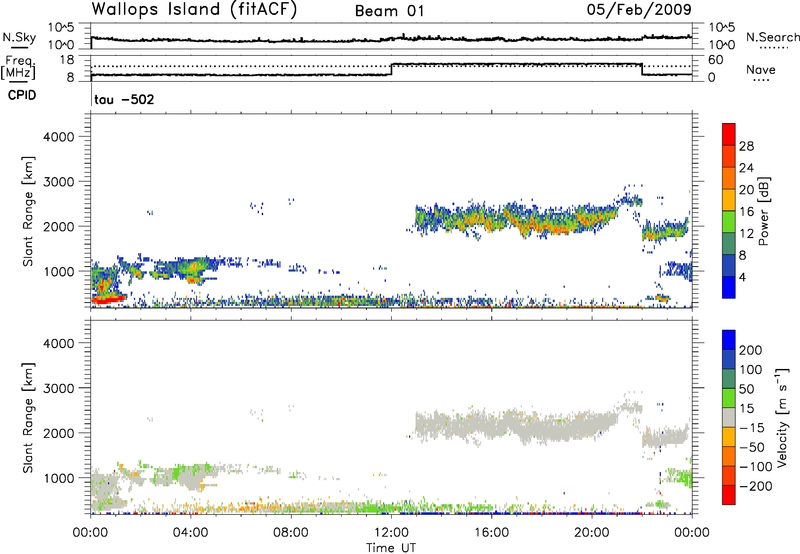Click the 16:00 time tick label

[491, 533]
